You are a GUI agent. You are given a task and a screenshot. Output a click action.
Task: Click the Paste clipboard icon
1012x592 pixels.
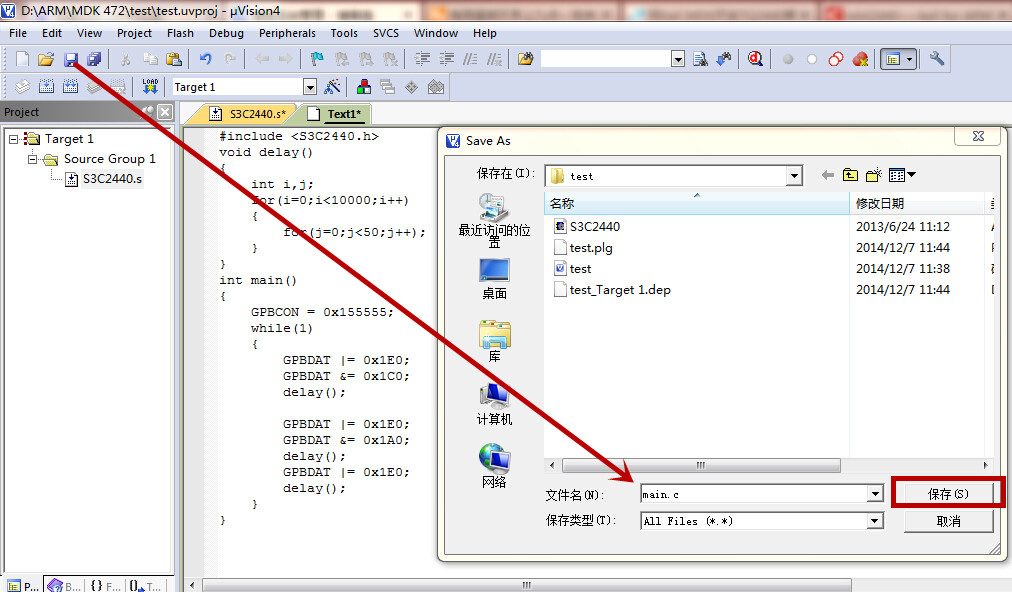[174, 59]
